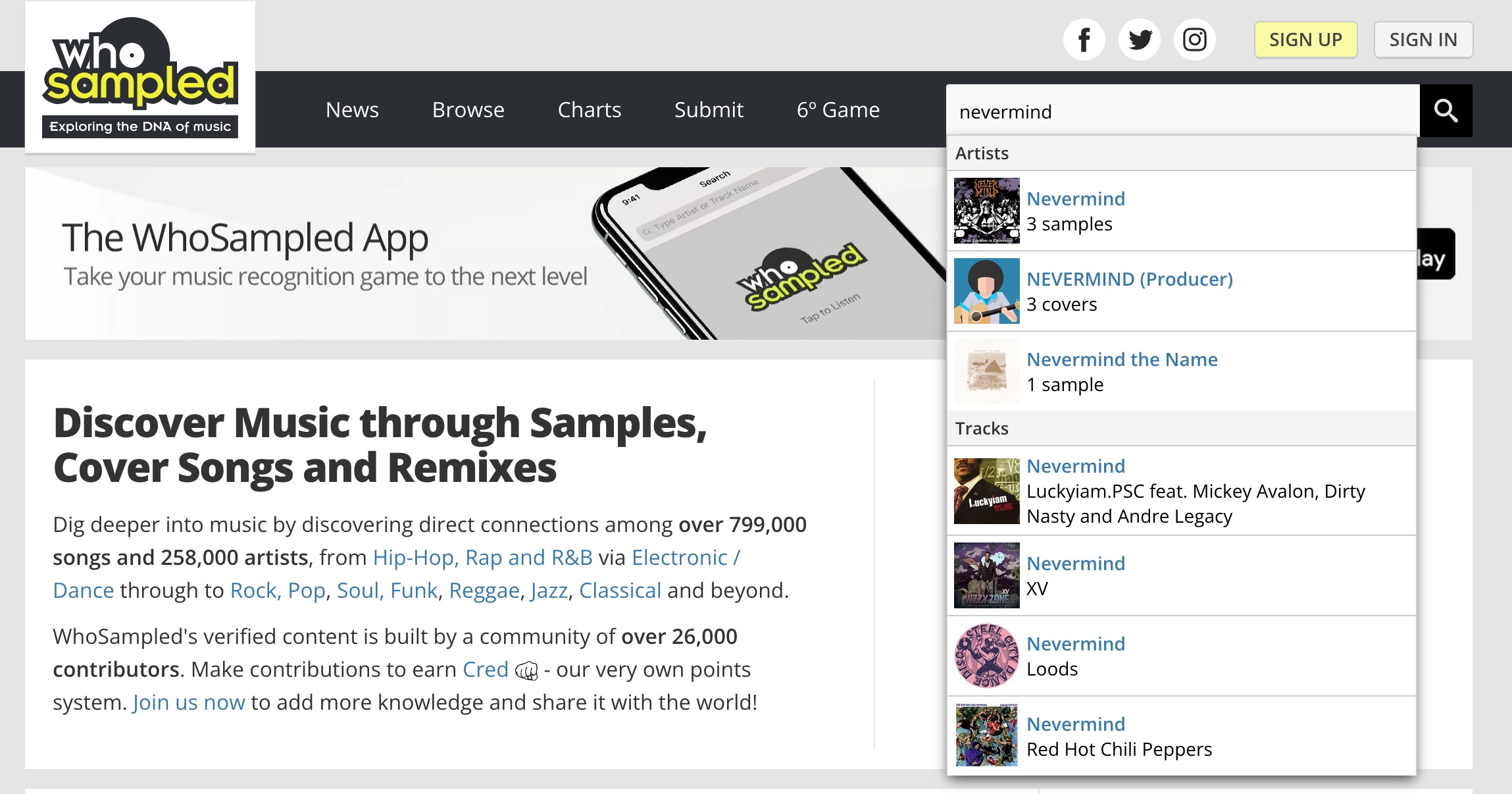Viewport: 1512px width, 794px height.
Task: Choose the Nevermind the Name artist suggestion
Action: pyautogui.click(x=1122, y=359)
